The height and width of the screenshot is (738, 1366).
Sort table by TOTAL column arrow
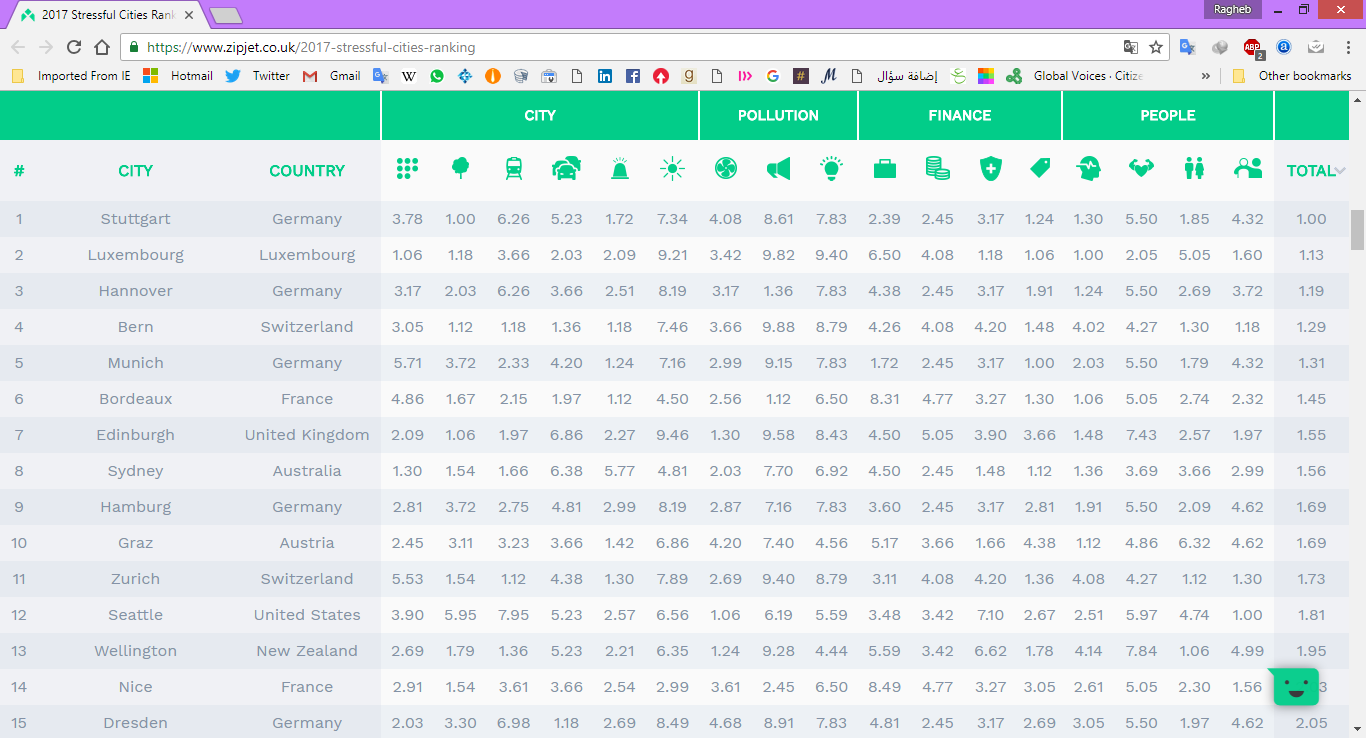point(1340,171)
